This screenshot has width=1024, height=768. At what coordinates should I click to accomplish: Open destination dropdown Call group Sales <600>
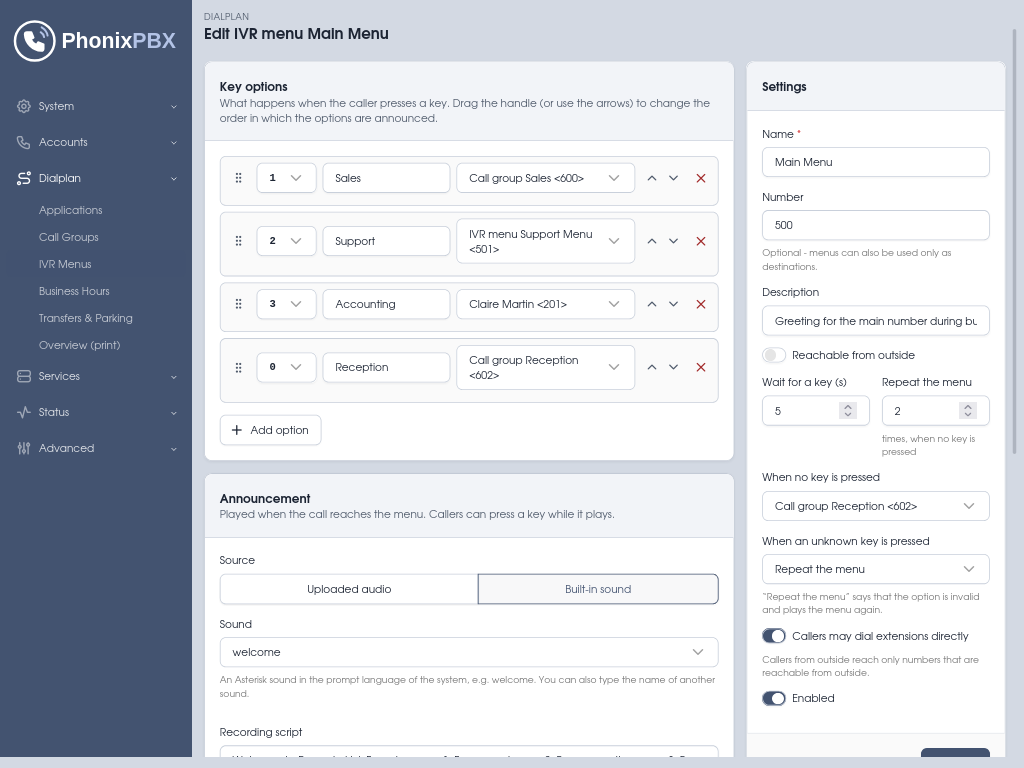[x=545, y=178]
